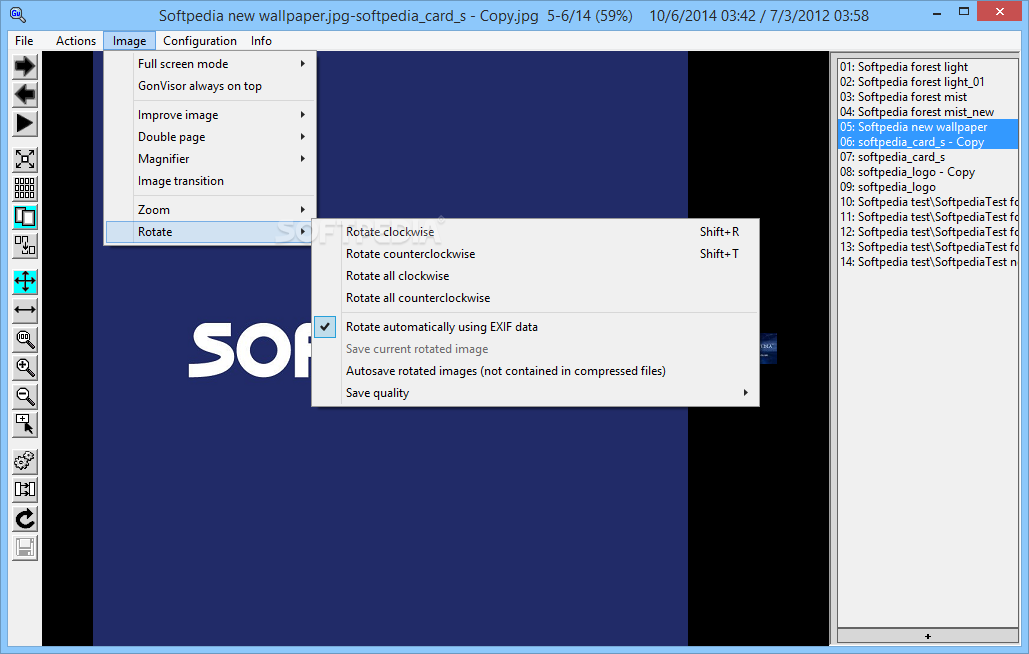Go to next image with right arrow icon
Viewport: 1029px width, 654px height.
click(25, 66)
